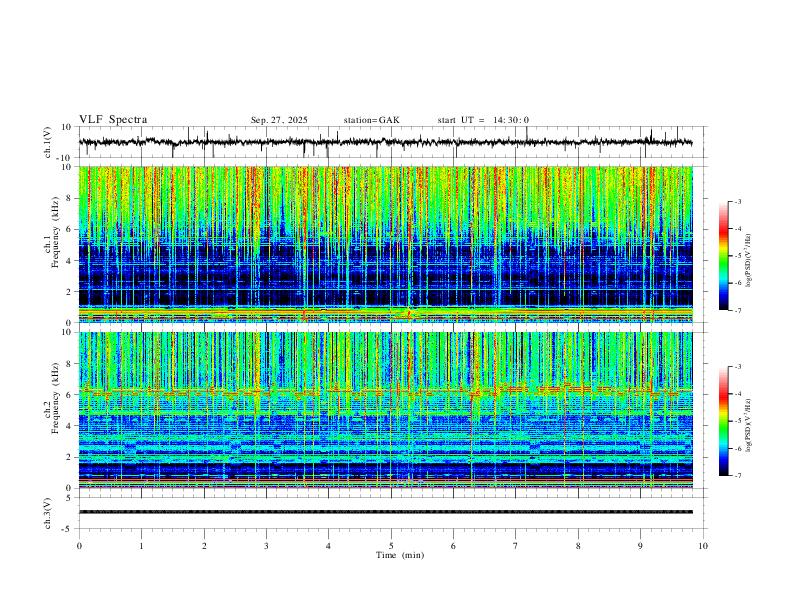
Task: Click the "5" tick of ch.3 voltage axis
Action: pos(69,498)
